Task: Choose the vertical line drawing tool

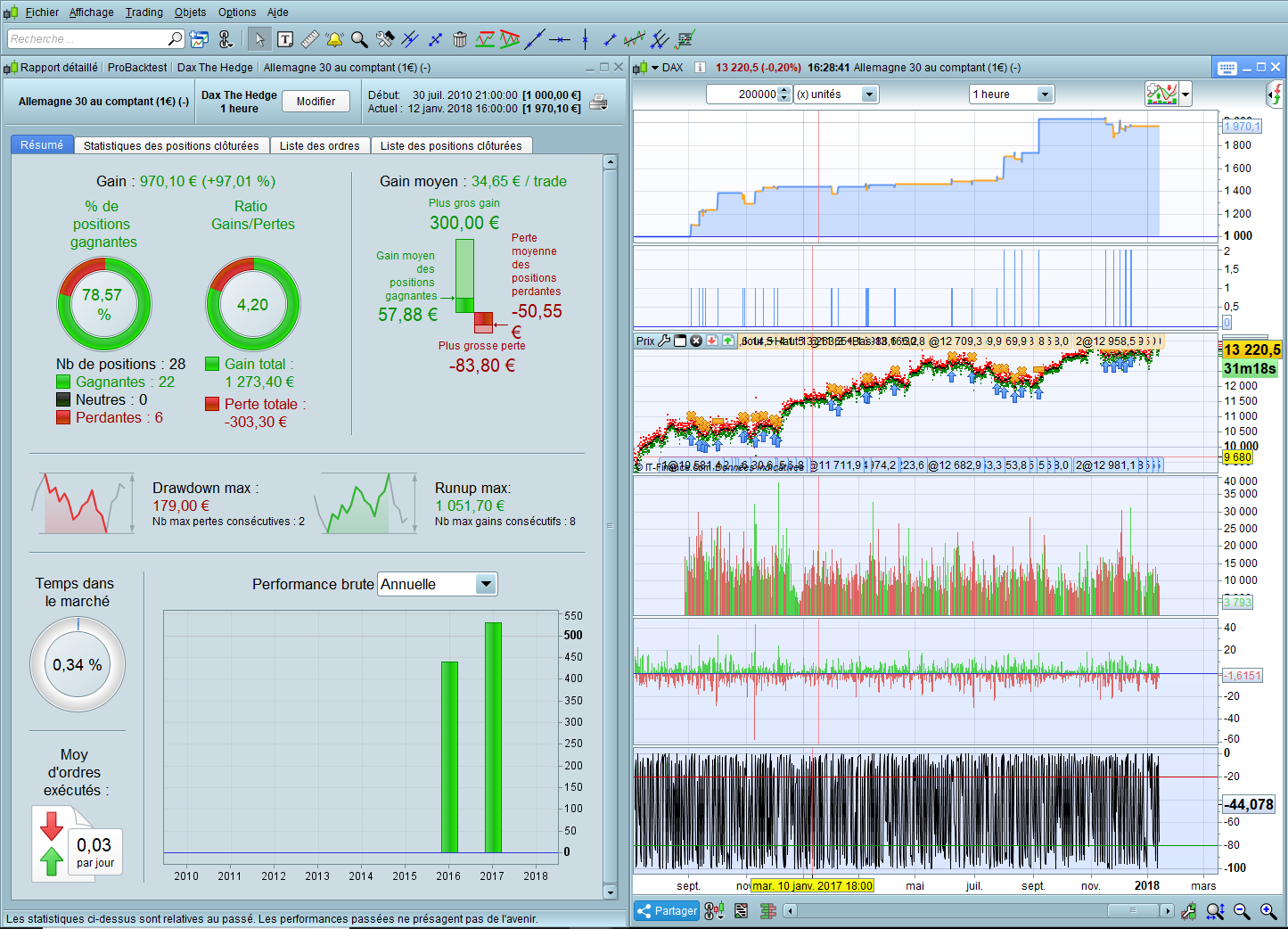Action: pyautogui.click(x=585, y=39)
